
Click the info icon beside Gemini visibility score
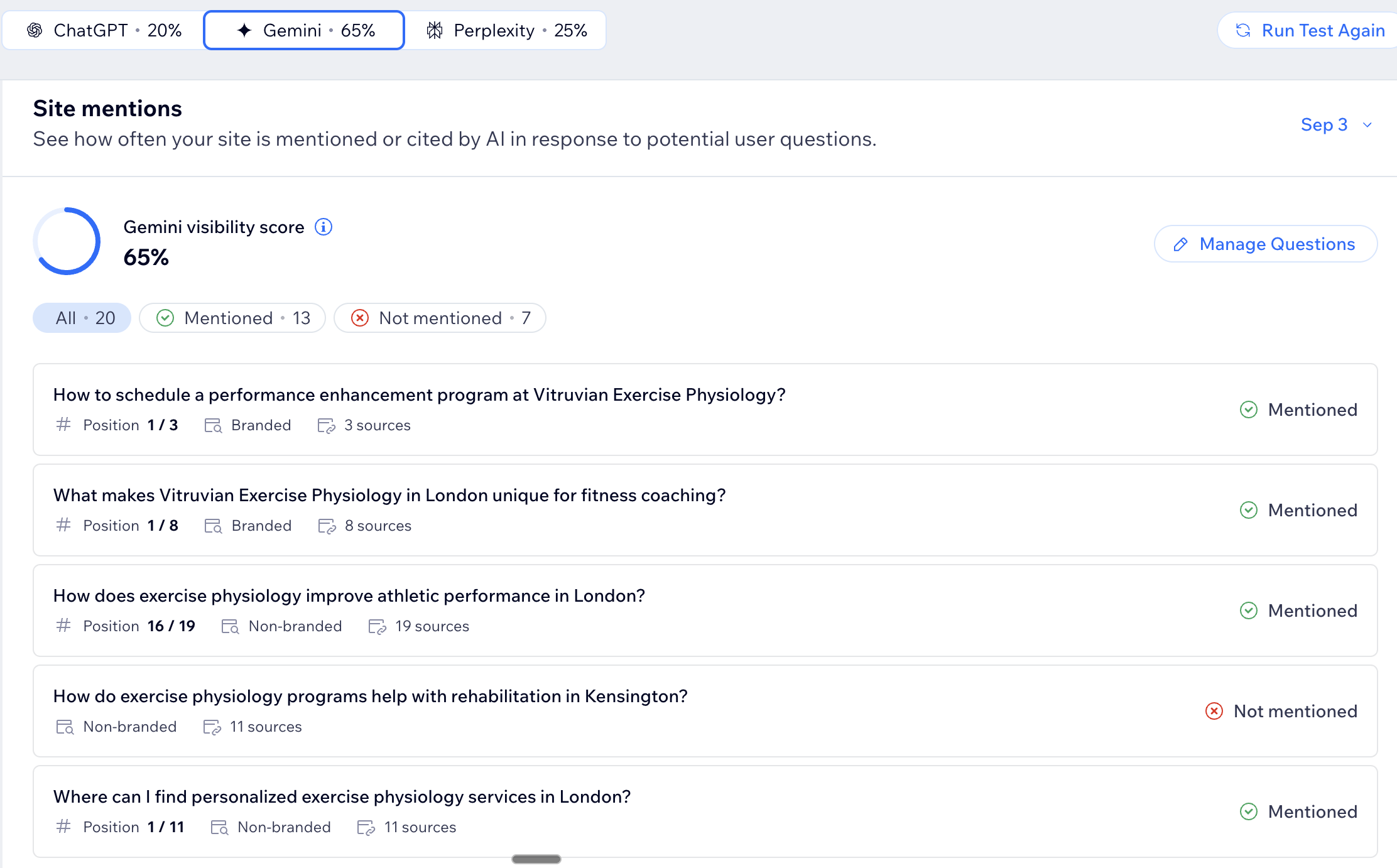click(x=323, y=227)
